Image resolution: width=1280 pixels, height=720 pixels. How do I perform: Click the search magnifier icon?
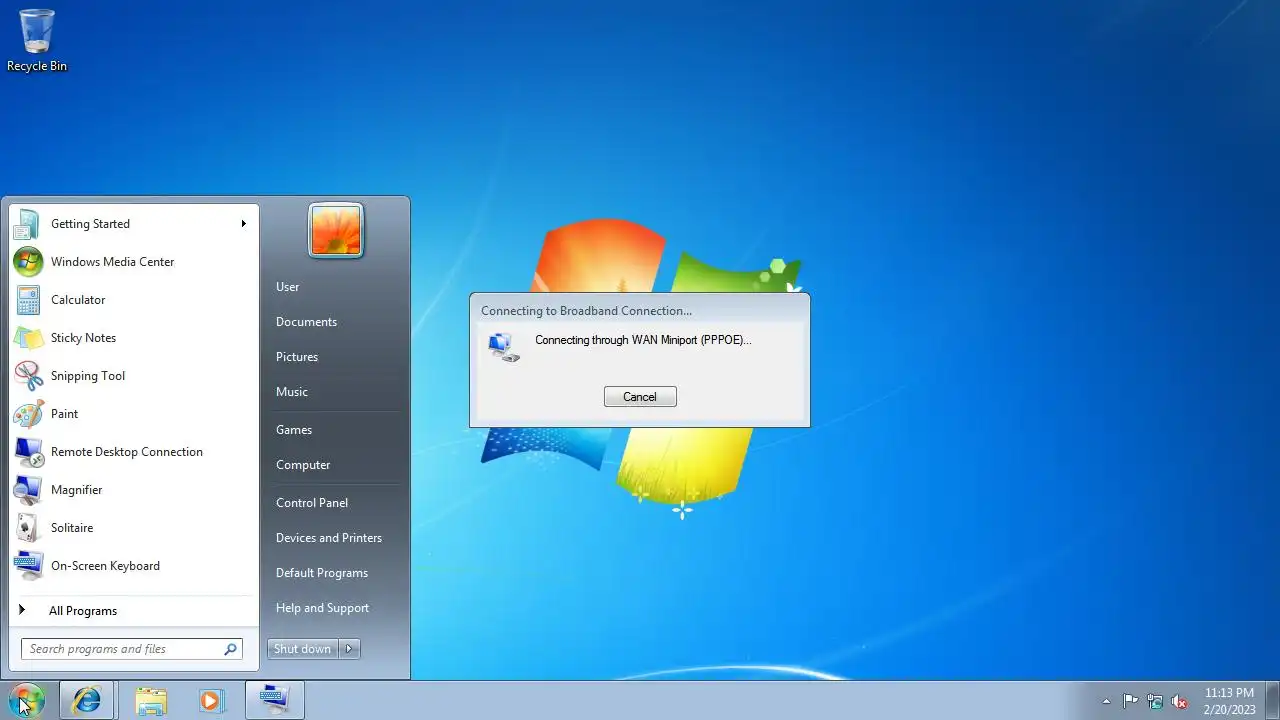[231, 649]
